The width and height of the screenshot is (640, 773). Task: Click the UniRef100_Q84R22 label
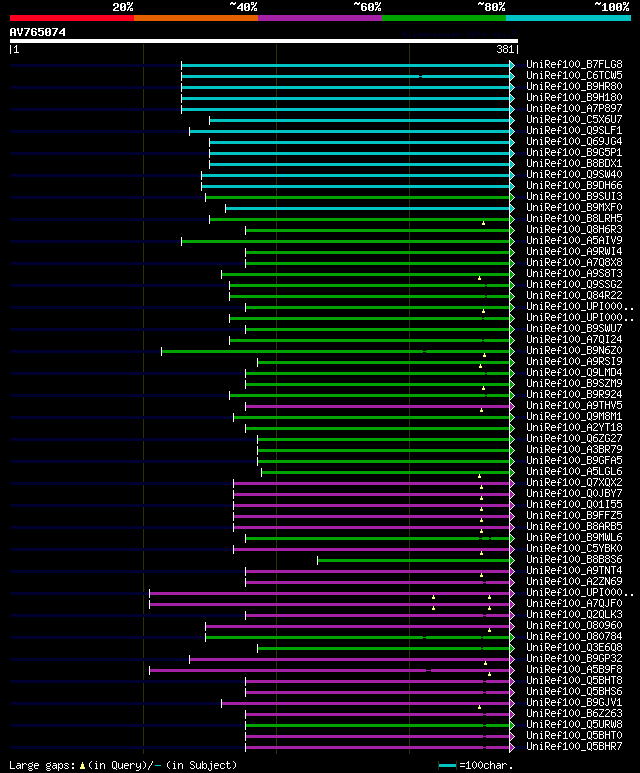pyautogui.click(x=574, y=295)
